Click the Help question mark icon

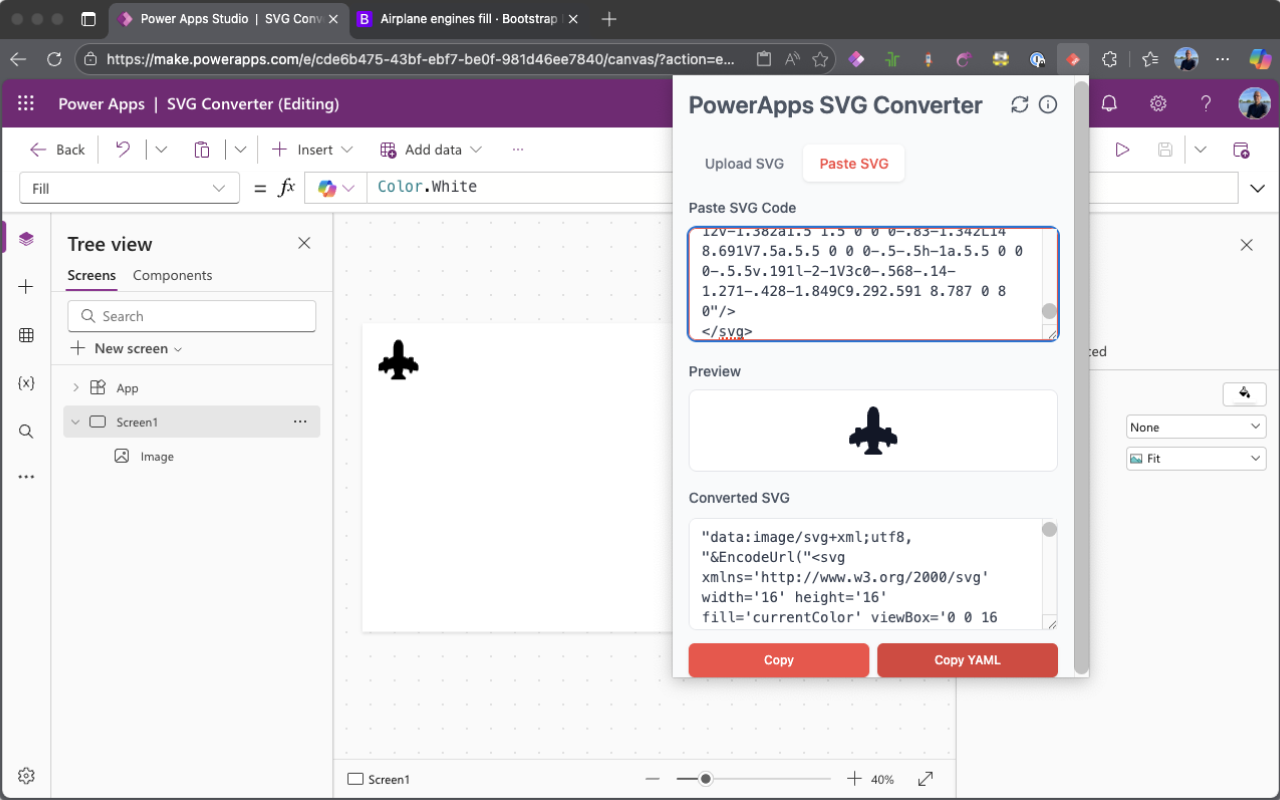point(1206,104)
